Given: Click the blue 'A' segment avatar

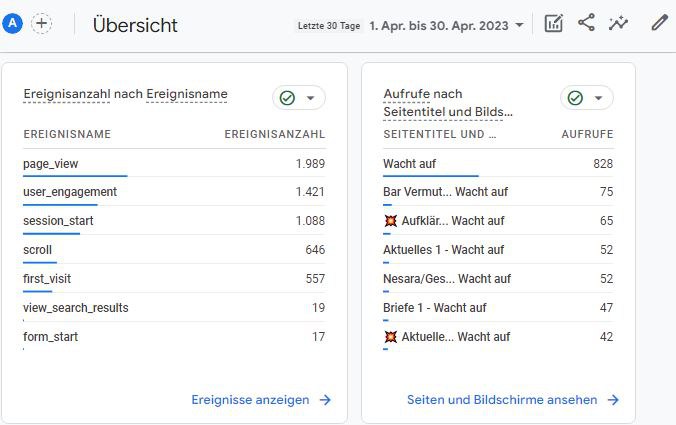Looking at the screenshot, I should (x=13, y=24).
